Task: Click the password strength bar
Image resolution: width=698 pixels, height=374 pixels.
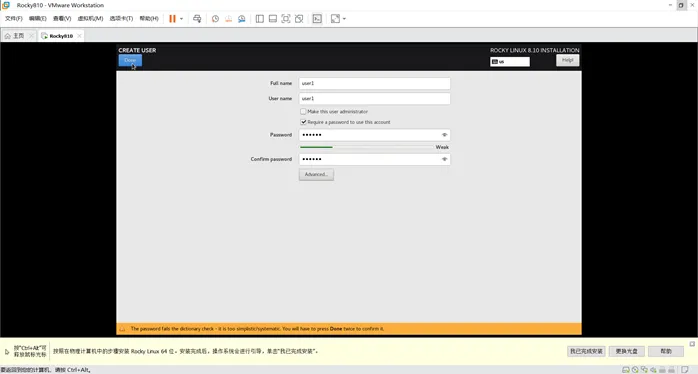Action: (x=366, y=147)
